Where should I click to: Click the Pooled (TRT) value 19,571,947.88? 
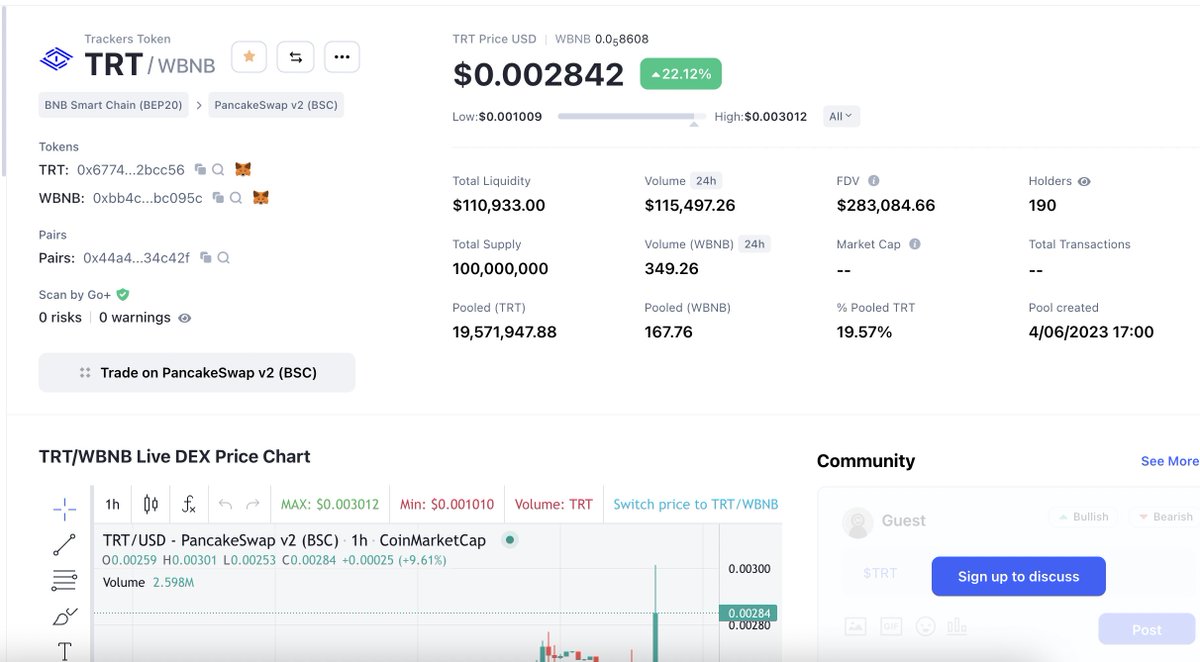[x=505, y=332]
